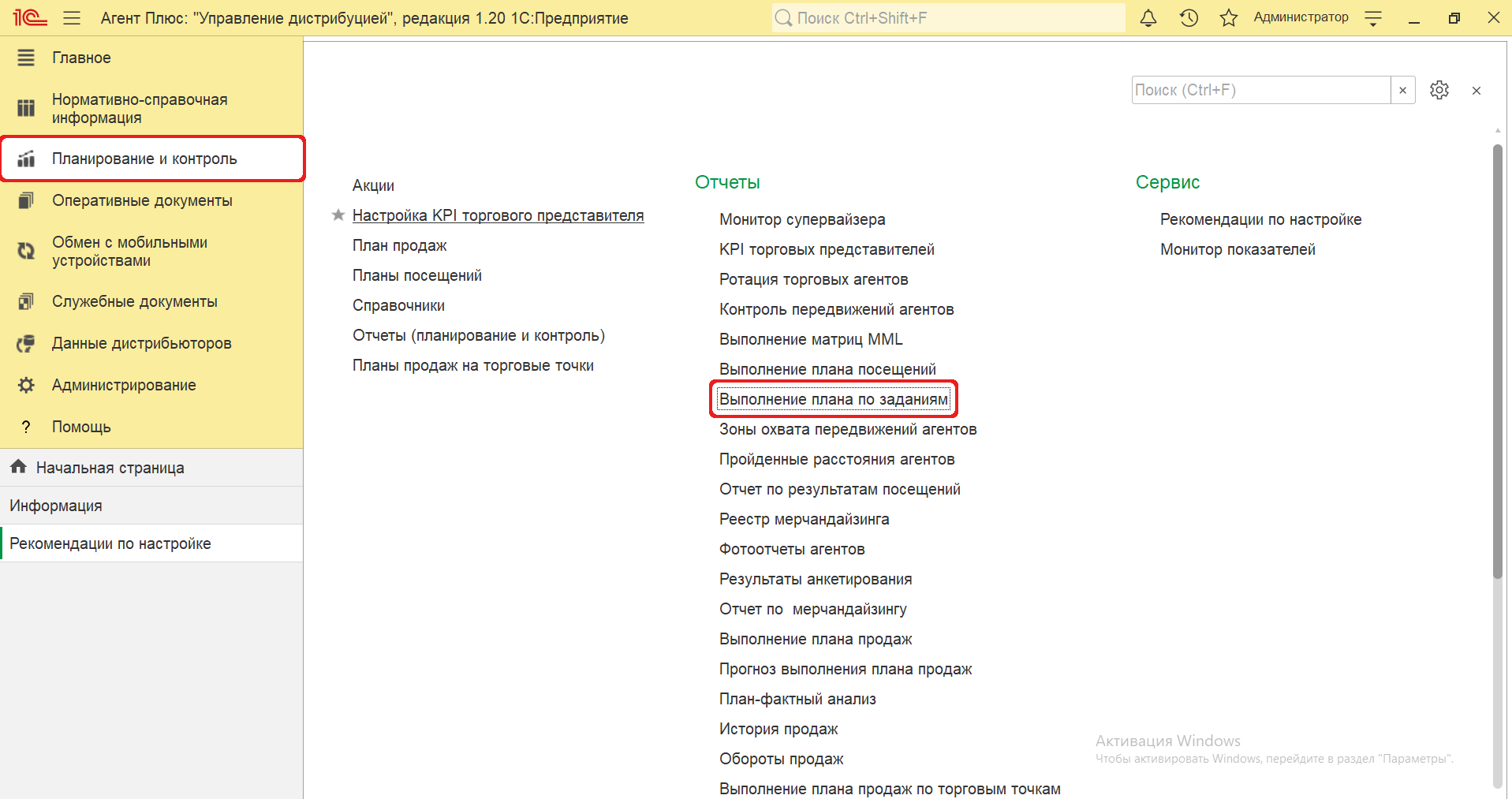The image size is (1512, 799).
Task: Open Прогноз выполнения плана продаж report
Action: [x=846, y=669]
